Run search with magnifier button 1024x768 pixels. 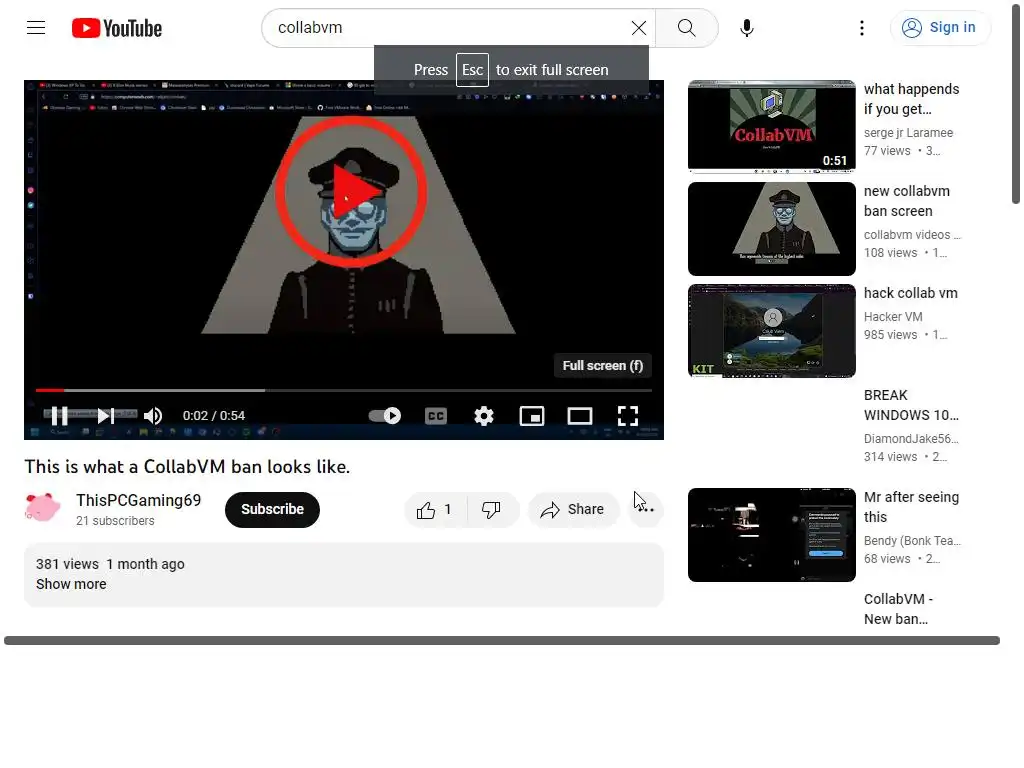(686, 27)
